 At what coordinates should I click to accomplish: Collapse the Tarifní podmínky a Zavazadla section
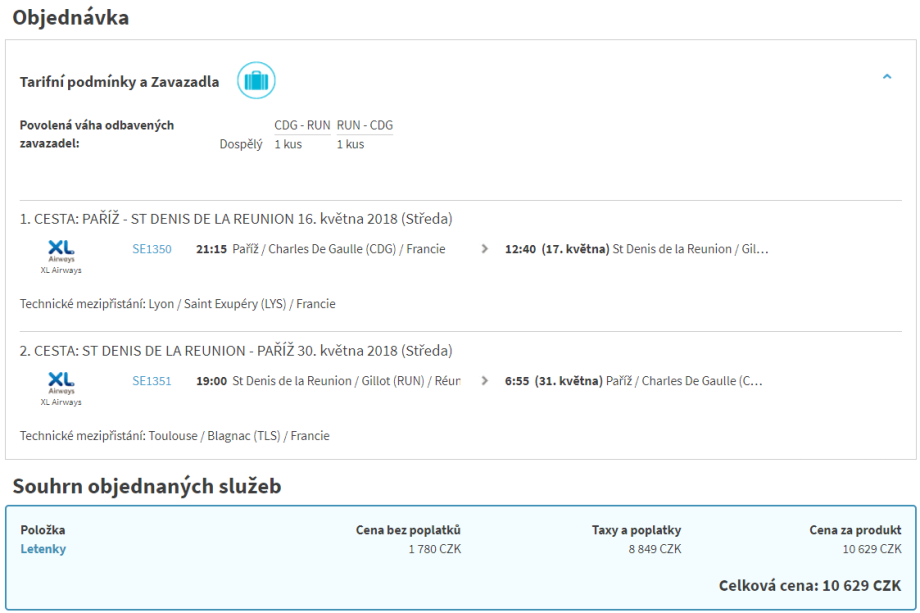(x=886, y=77)
